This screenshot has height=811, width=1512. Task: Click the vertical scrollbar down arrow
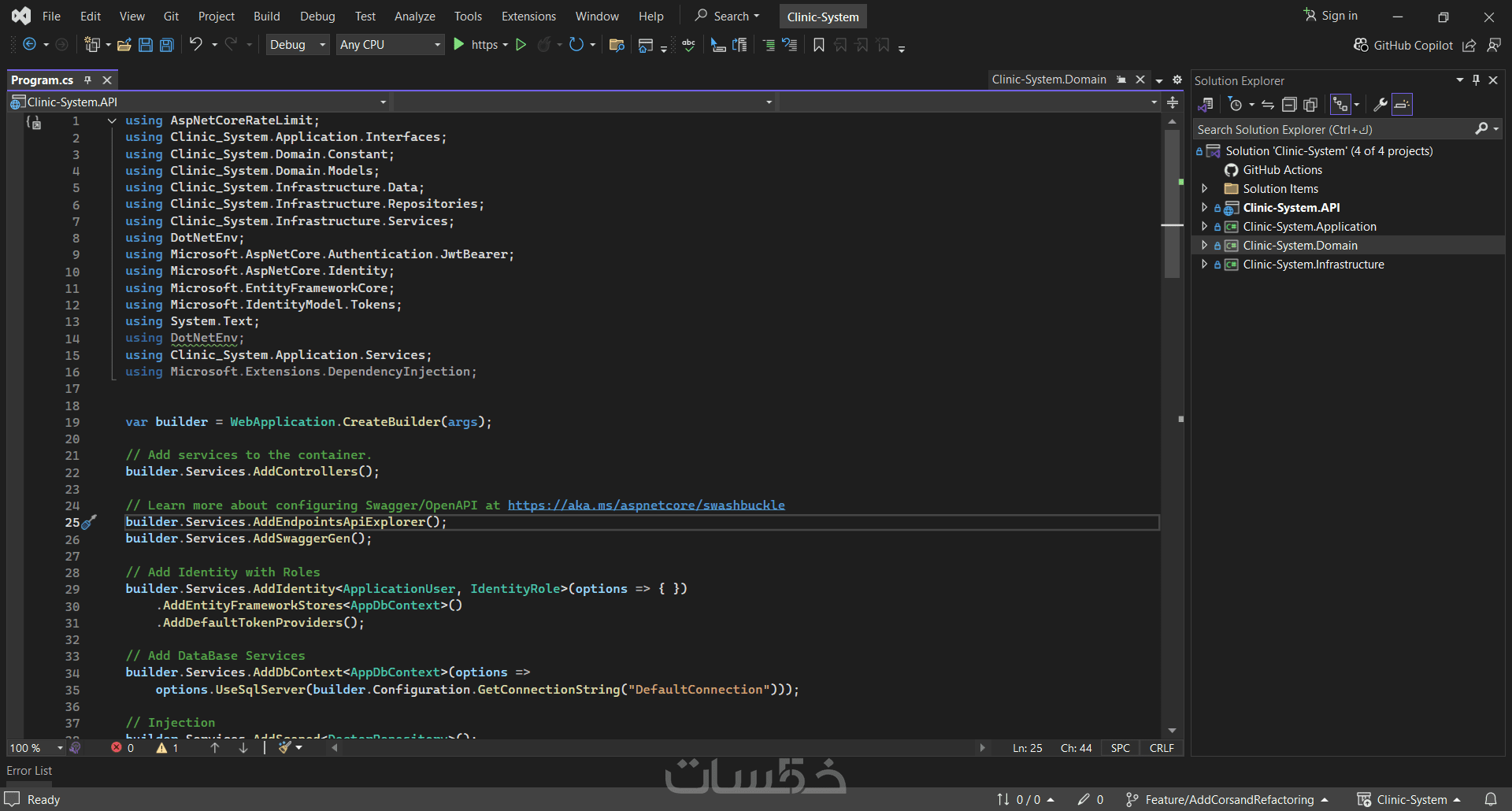(x=1173, y=731)
